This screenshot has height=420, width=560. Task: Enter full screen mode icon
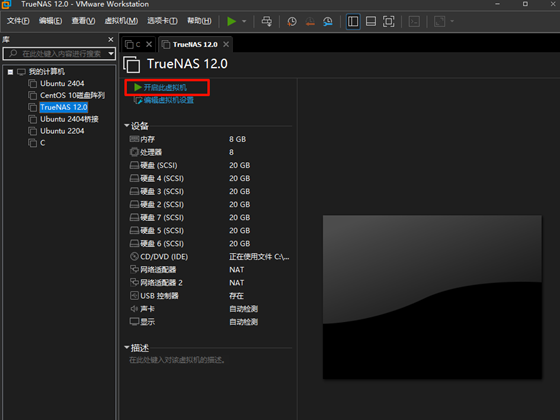coord(389,21)
